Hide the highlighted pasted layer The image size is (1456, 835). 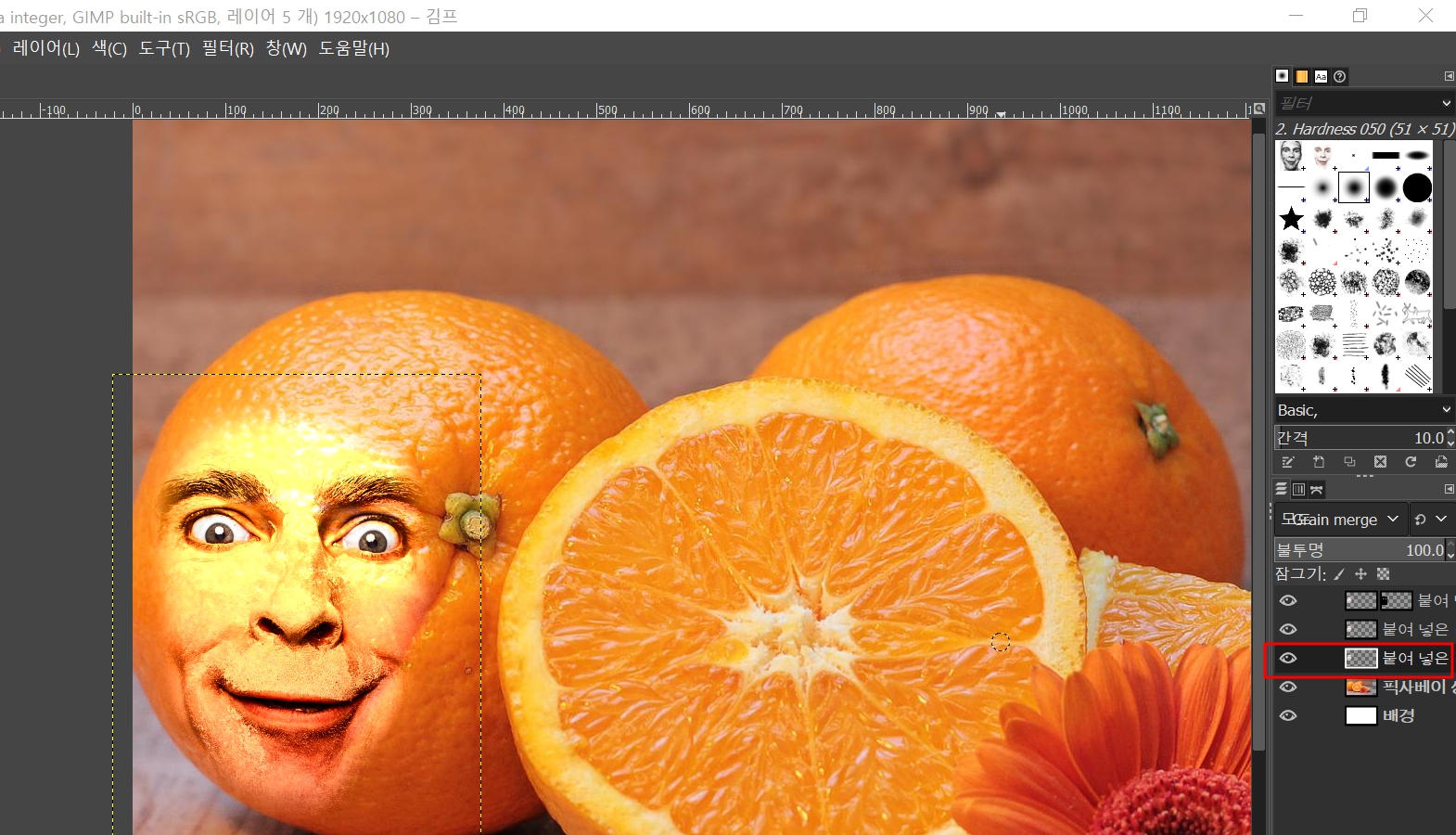1288,659
